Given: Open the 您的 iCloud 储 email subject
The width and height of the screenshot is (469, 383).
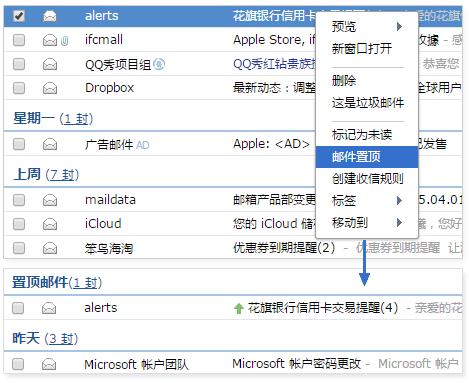Looking at the screenshot, I should click(274, 224).
